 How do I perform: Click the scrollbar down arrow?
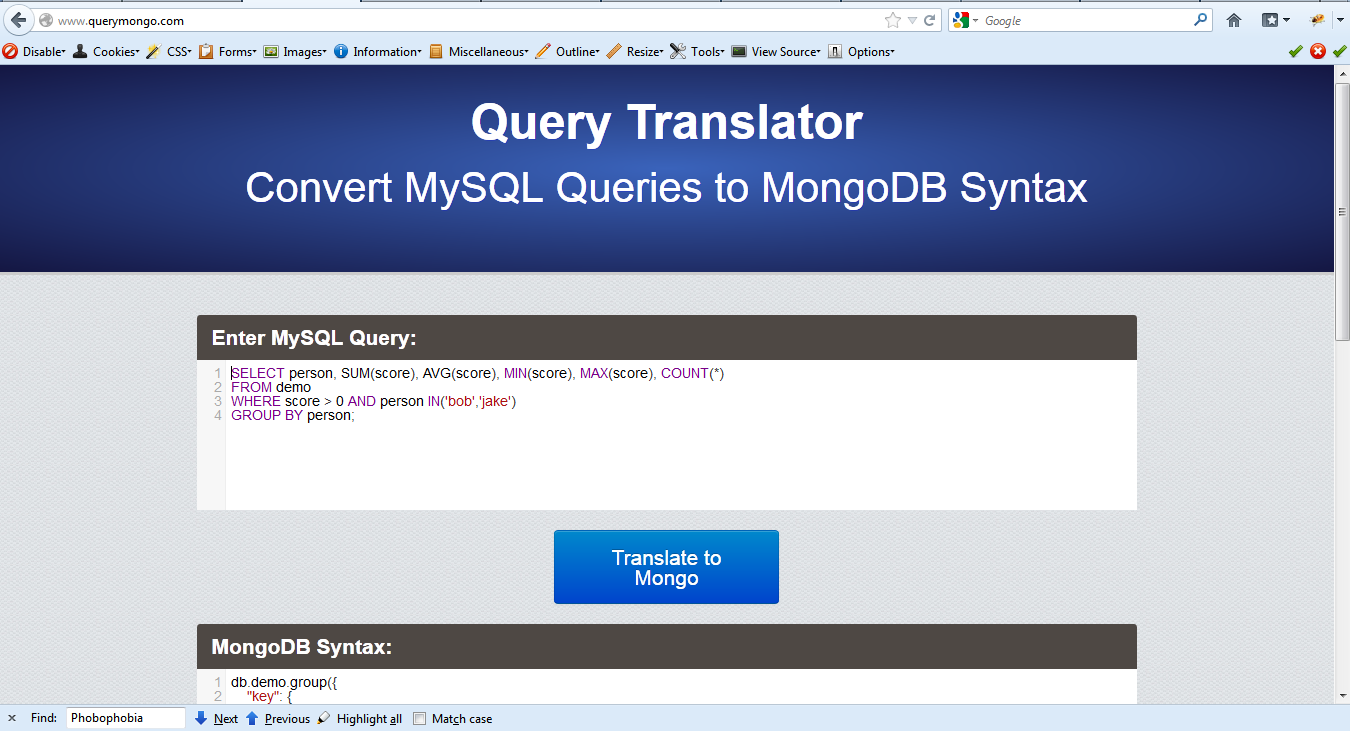coord(1342,695)
